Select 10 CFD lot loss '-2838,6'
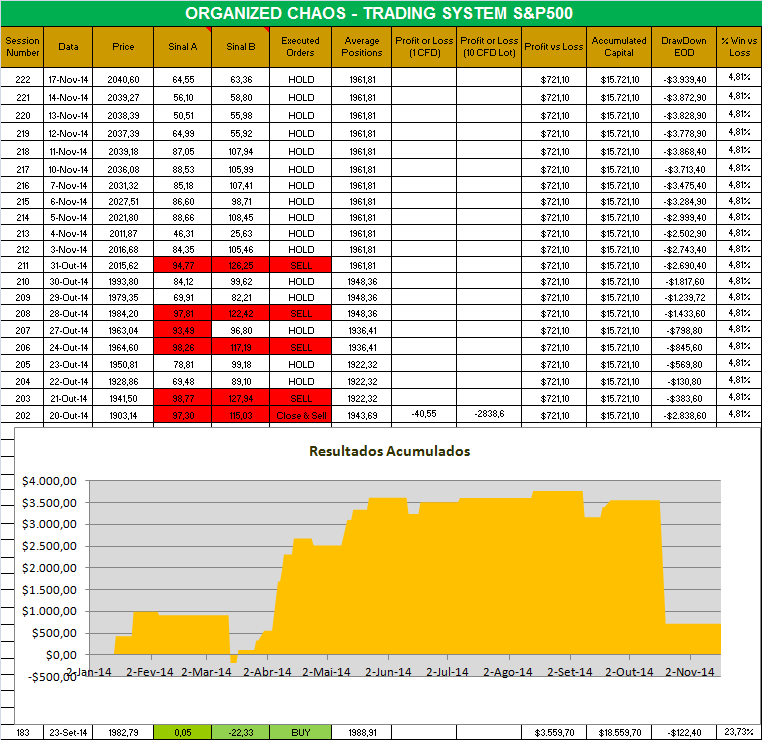The width and height of the screenshot is (762, 740). pos(489,414)
